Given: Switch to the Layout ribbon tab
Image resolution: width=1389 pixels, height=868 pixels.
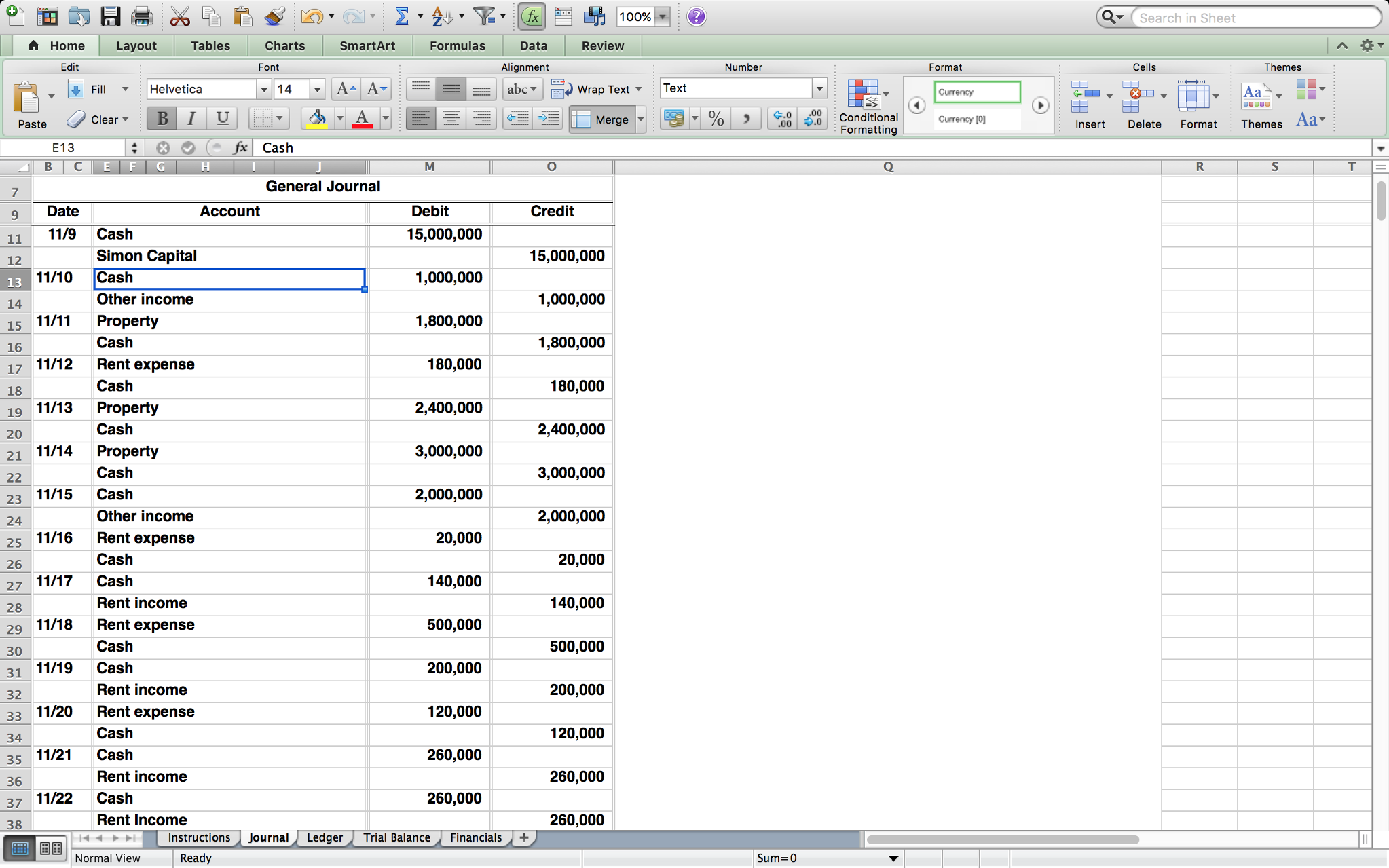Looking at the screenshot, I should (x=136, y=45).
